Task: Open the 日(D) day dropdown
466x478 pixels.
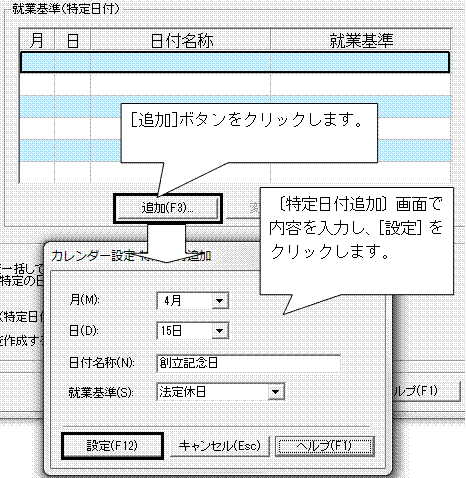Action: pyautogui.click(x=219, y=331)
